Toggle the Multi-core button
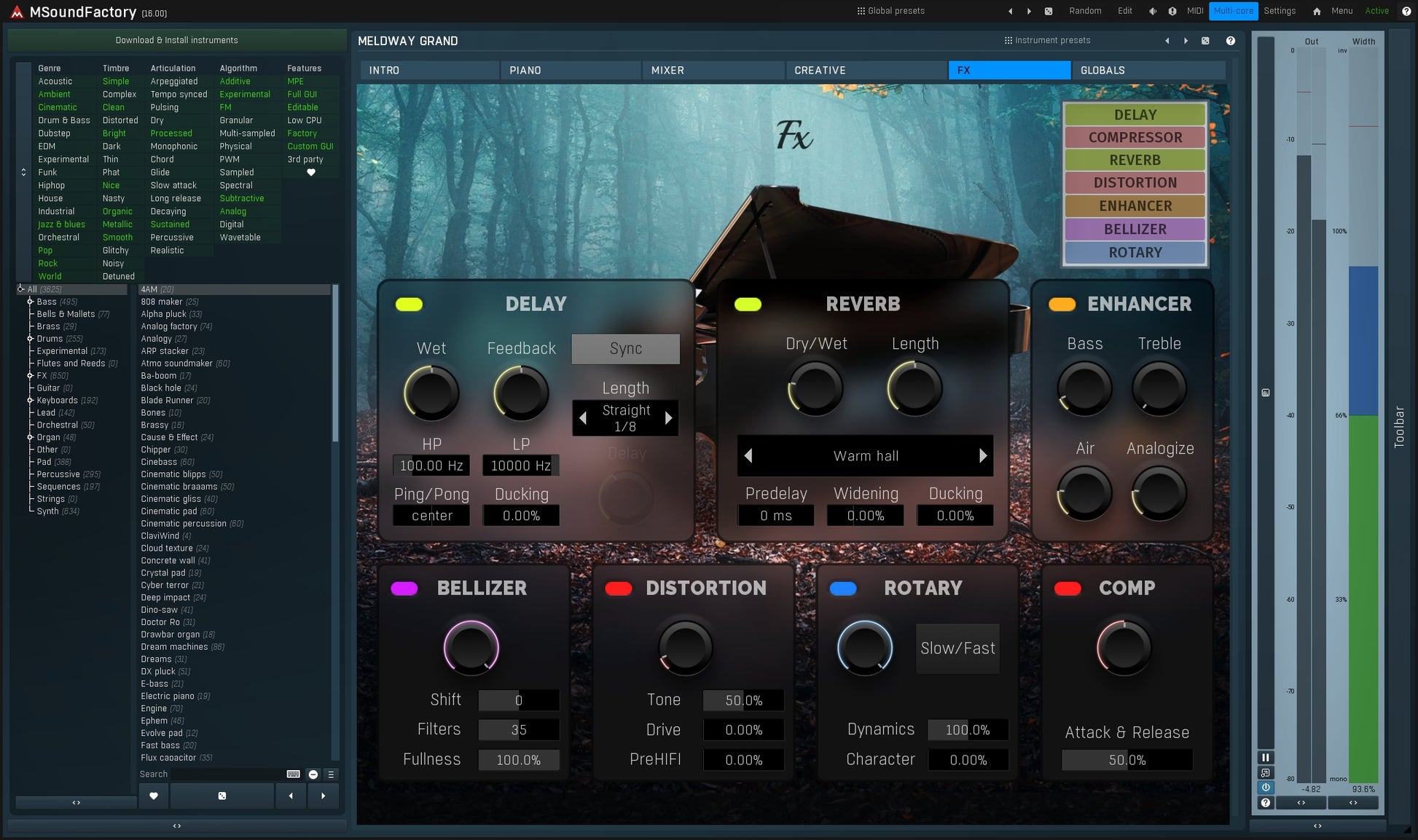Image resolution: width=1418 pixels, height=840 pixels. click(x=1233, y=11)
